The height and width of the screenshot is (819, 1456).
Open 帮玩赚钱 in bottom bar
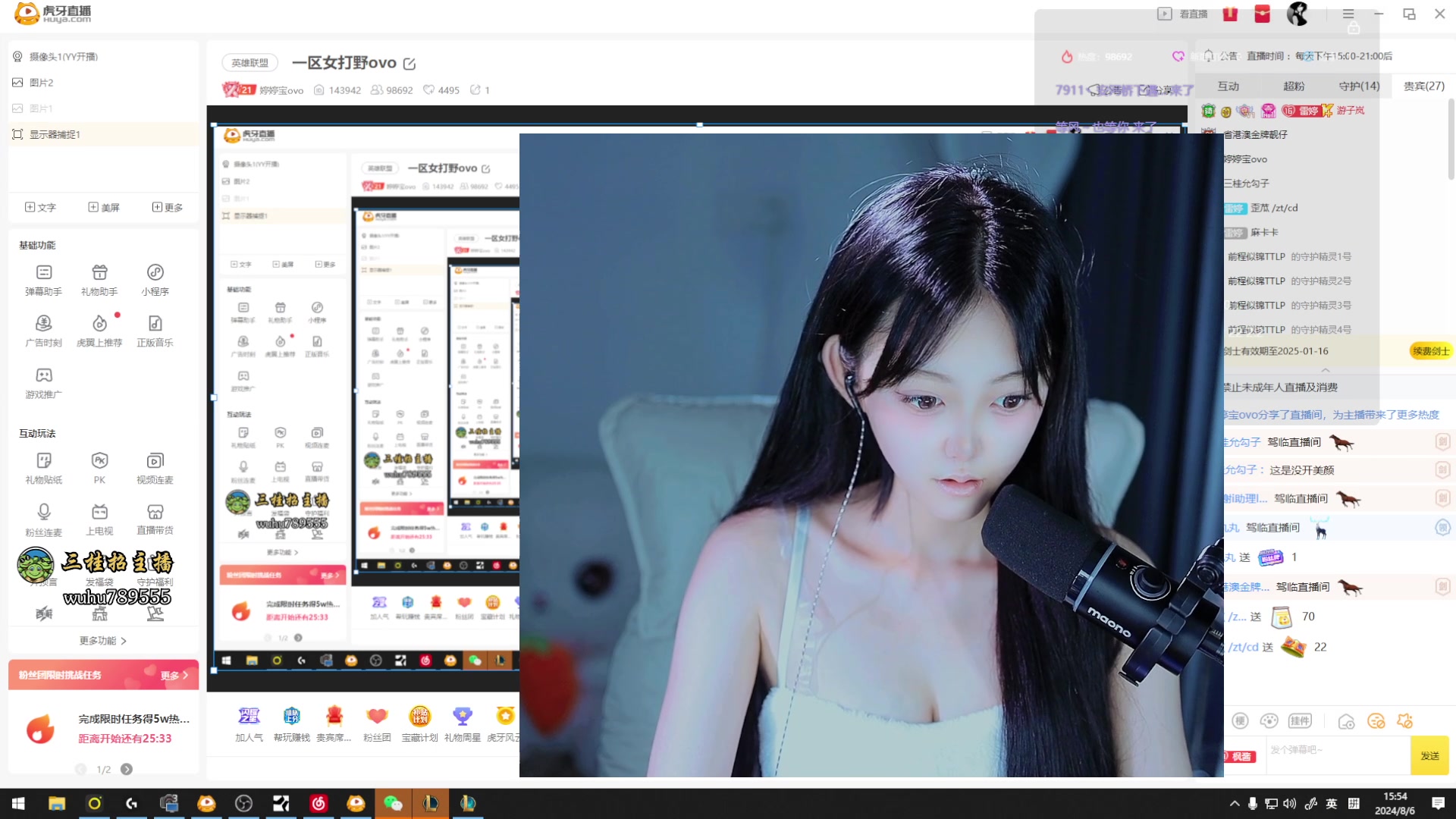tap(291, 723)
